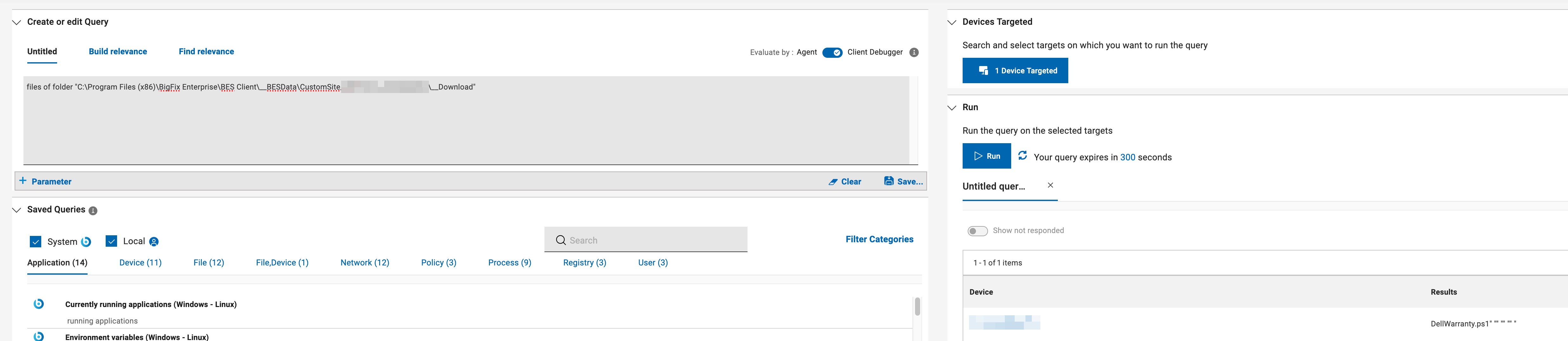This screenshot has width=1568, height=341.
Task: Collapse the Create or edit Query section
Action: 16,22
